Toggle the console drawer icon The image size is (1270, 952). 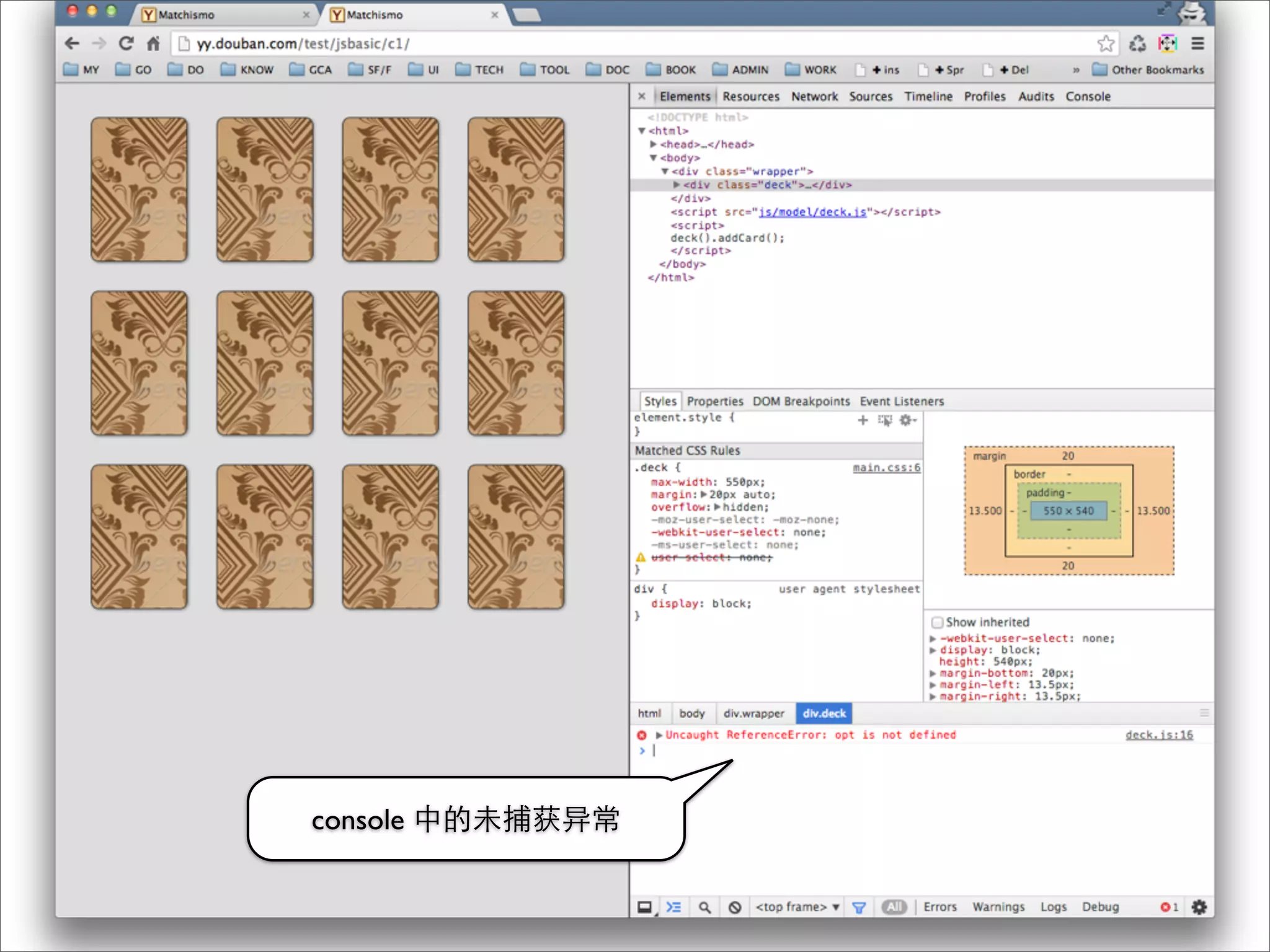click(673, 907)
